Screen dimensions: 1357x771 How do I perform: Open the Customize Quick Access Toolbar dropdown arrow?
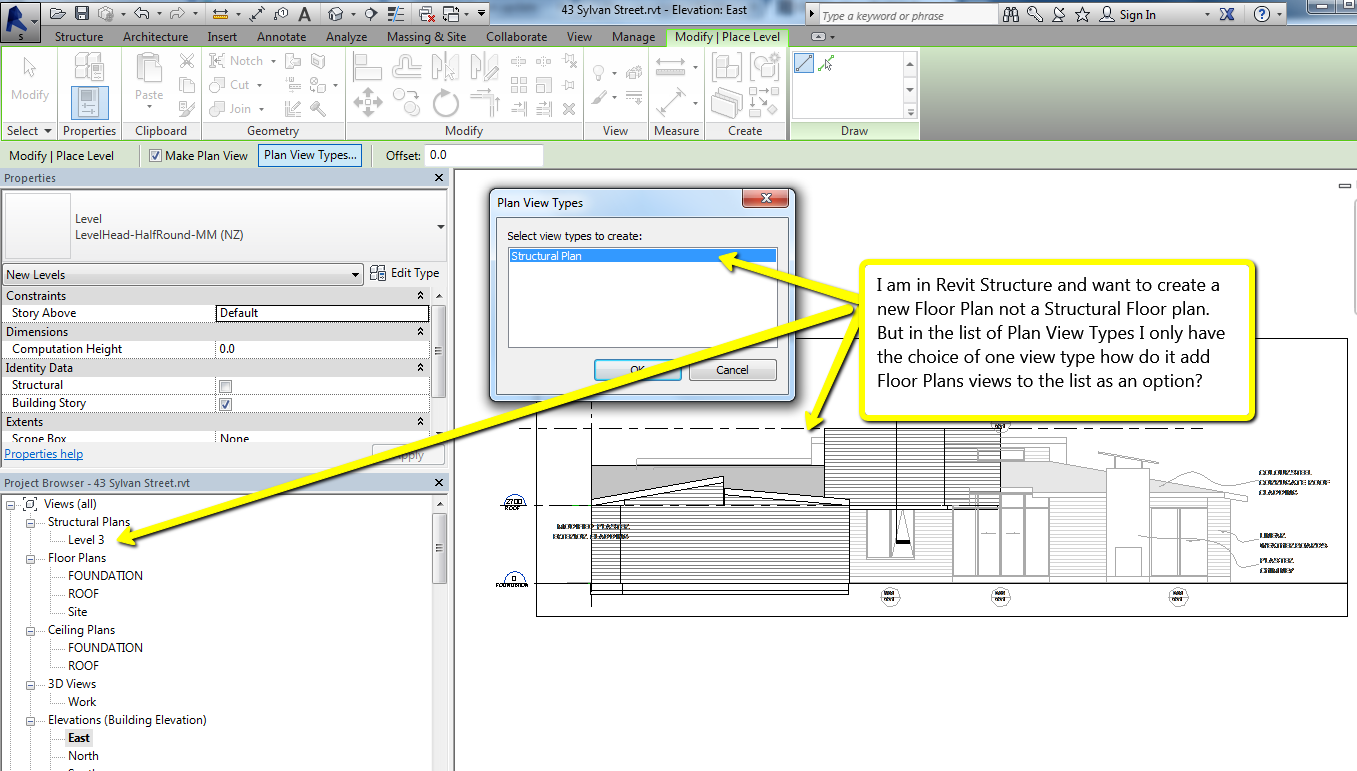click(482, 14)
